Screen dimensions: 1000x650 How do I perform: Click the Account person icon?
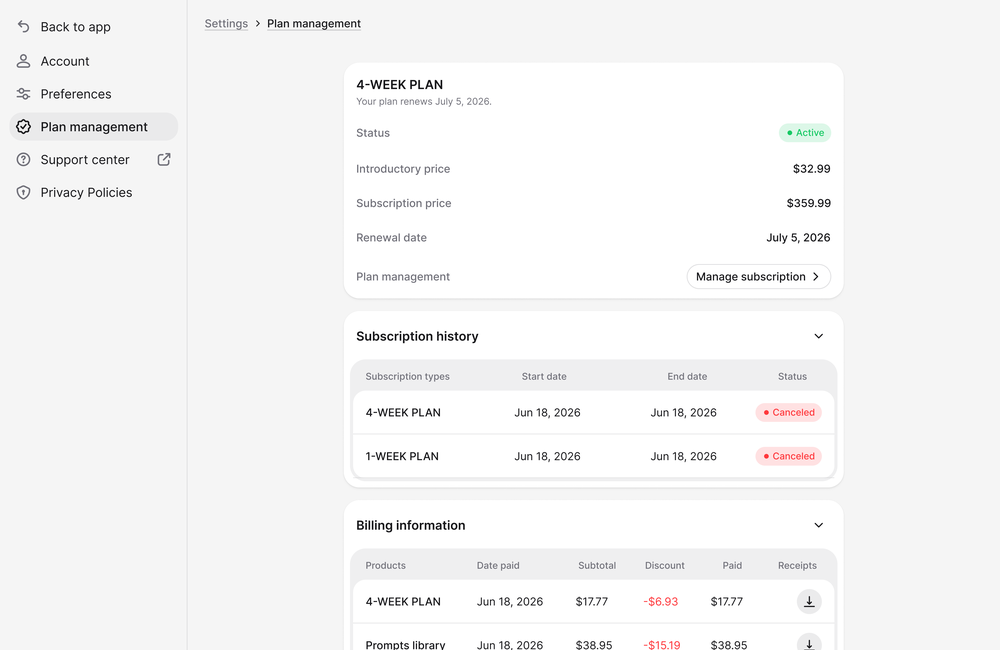pyautogui.click(x=24, y=61)
